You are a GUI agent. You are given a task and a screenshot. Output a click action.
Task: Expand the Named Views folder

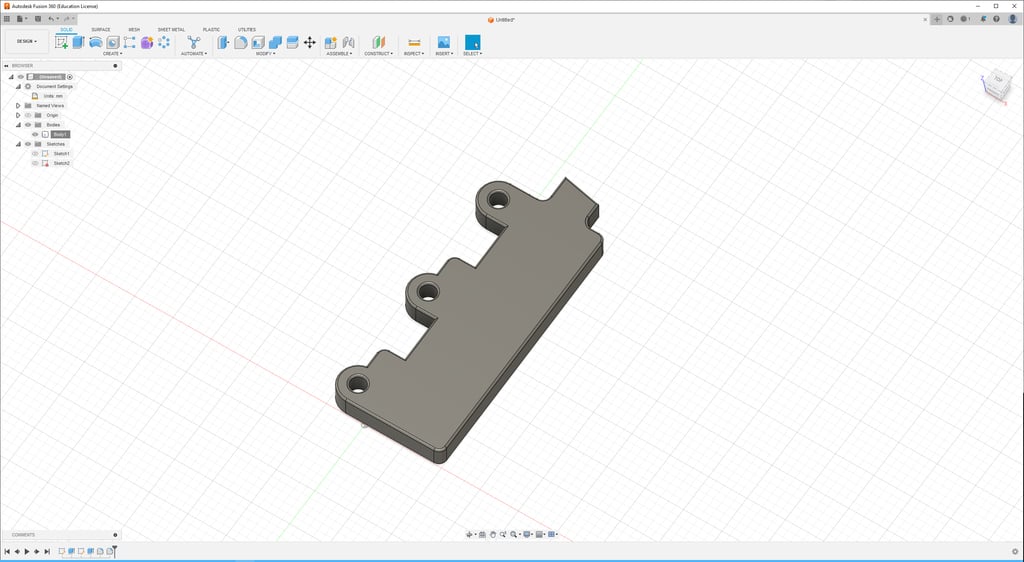18,105
